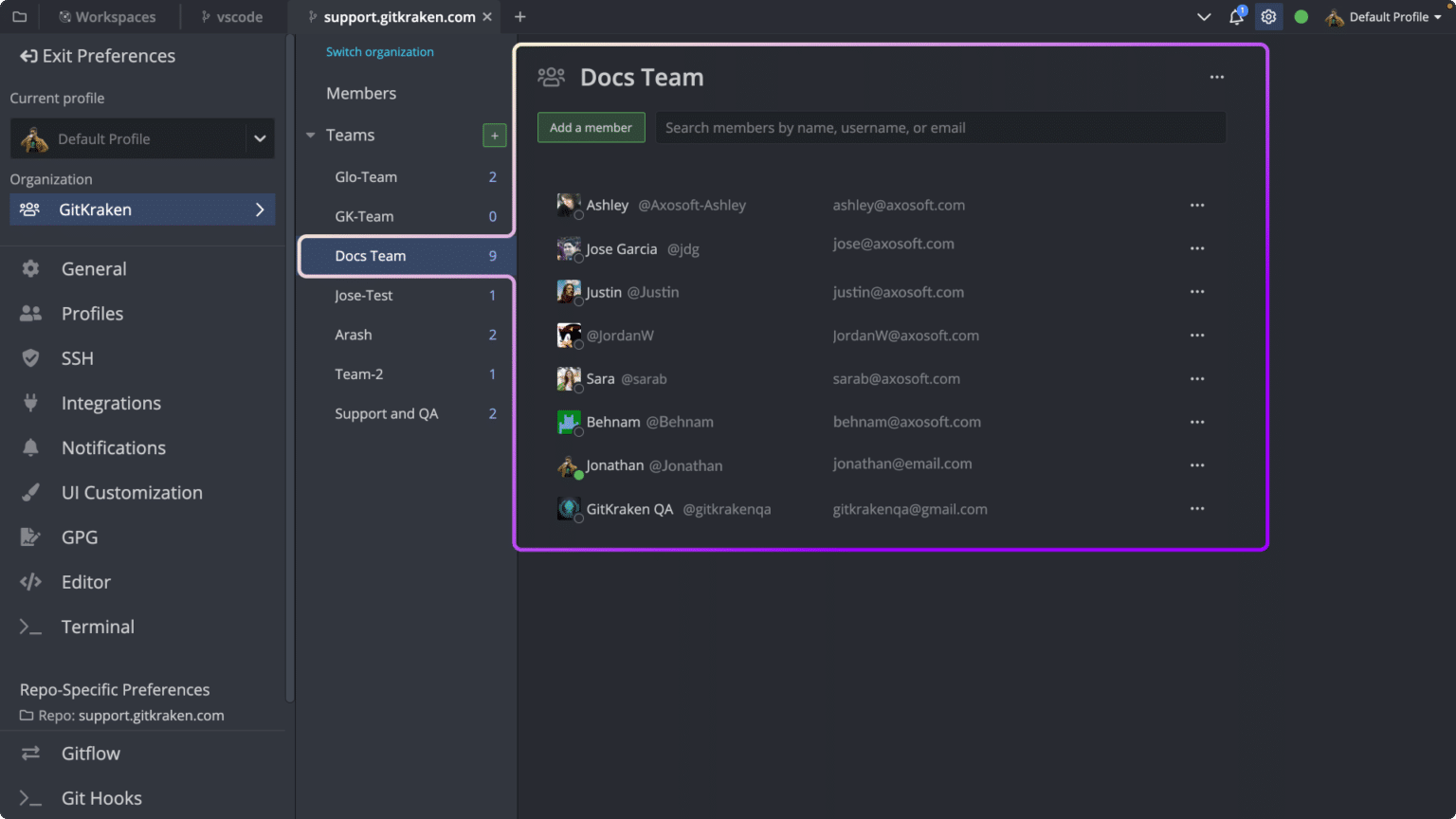Image resolution: width=1456 pixels, height=819 pixels.
Task: Open the settings gear icon
Action: [x=1268, y=17]
